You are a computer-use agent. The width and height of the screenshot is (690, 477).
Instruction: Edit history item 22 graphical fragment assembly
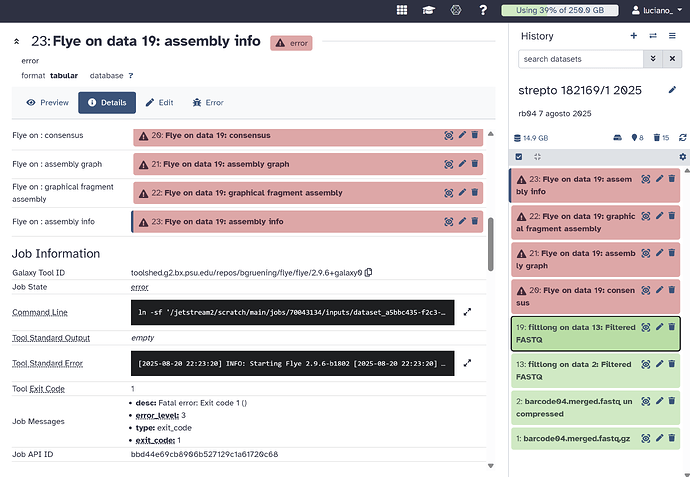659,216
